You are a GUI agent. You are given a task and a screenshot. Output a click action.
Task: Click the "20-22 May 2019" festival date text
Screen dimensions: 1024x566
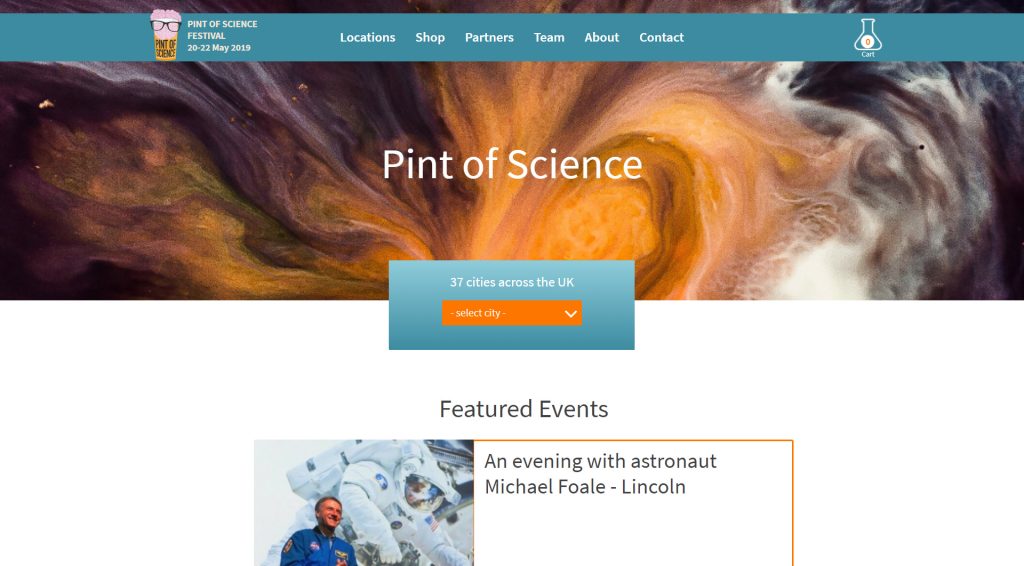pyautogui.click(x=219, y=48)
